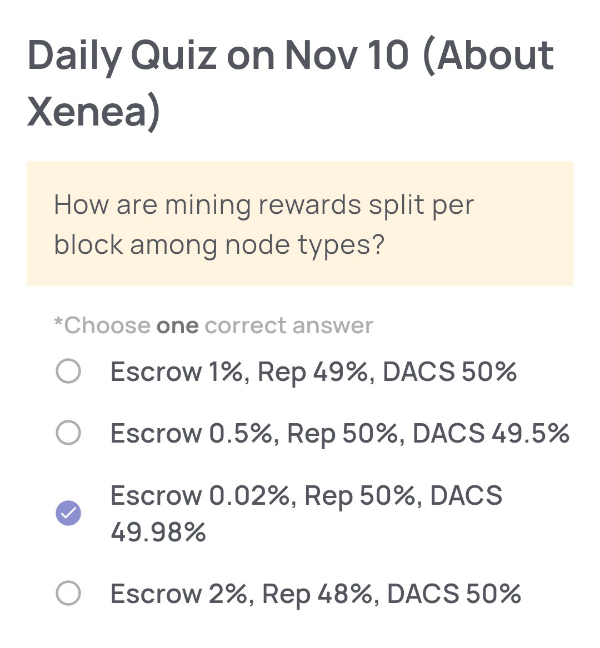Click the "Escrow 0.02%, Rep 50%, DACS" label line

click(x=306, y=495)
